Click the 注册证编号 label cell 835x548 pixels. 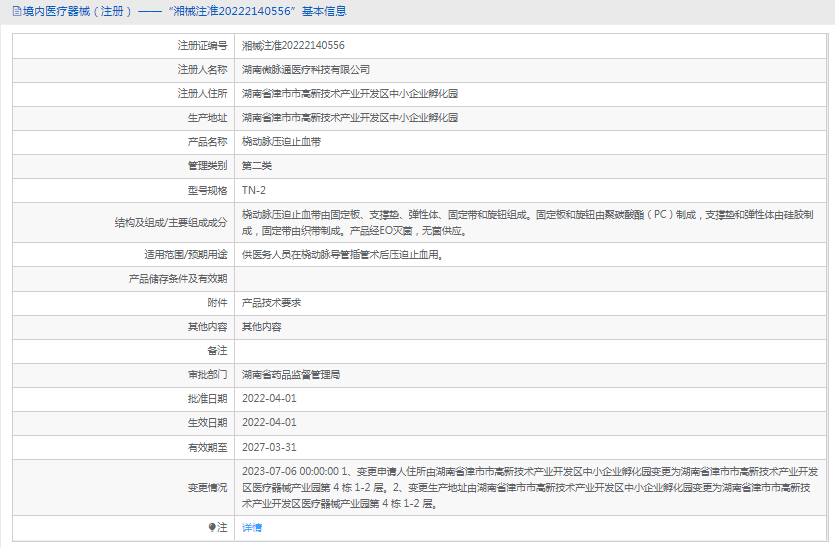(124, 46)
